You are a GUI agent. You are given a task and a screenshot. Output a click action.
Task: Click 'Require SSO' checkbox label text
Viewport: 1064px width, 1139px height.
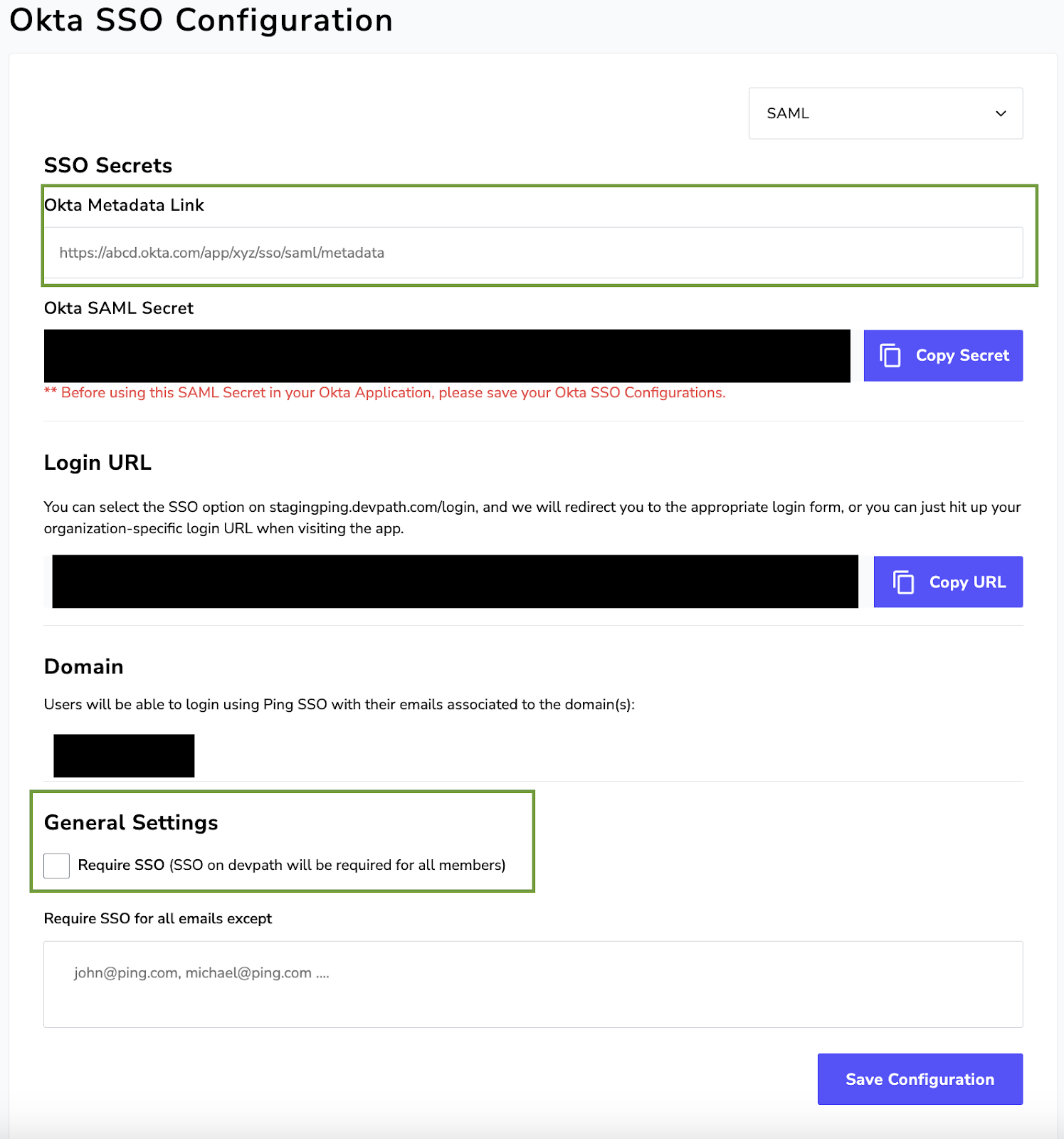point(292,865)
